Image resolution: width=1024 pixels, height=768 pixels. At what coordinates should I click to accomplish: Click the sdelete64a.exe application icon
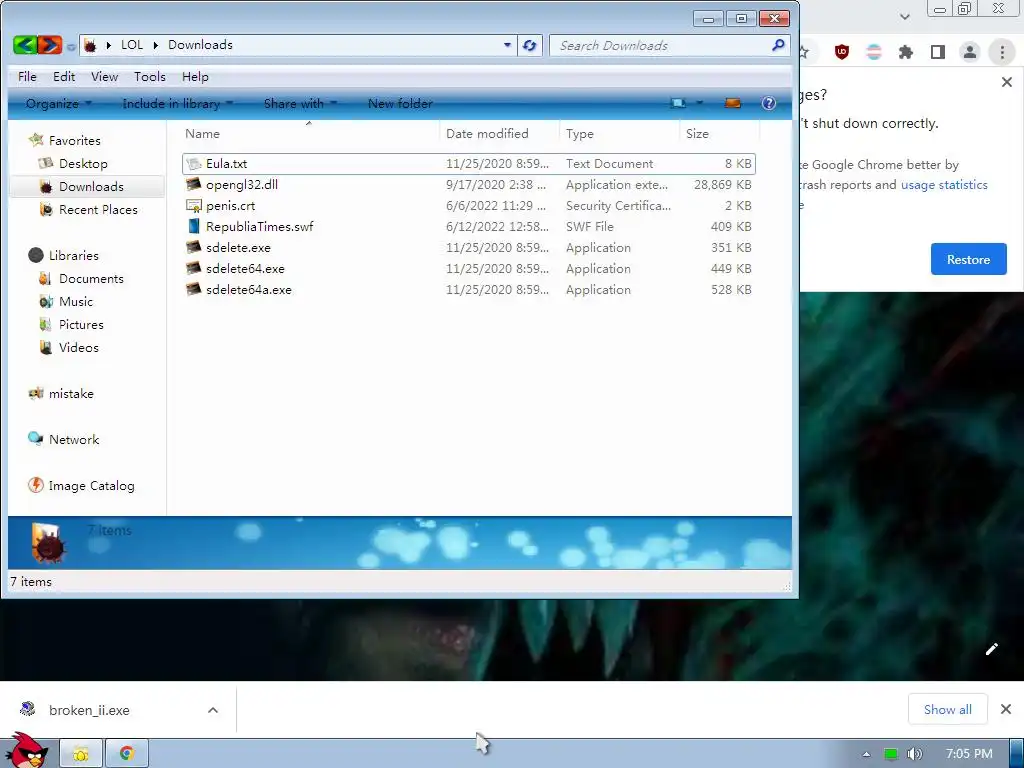tap(194, 289)
